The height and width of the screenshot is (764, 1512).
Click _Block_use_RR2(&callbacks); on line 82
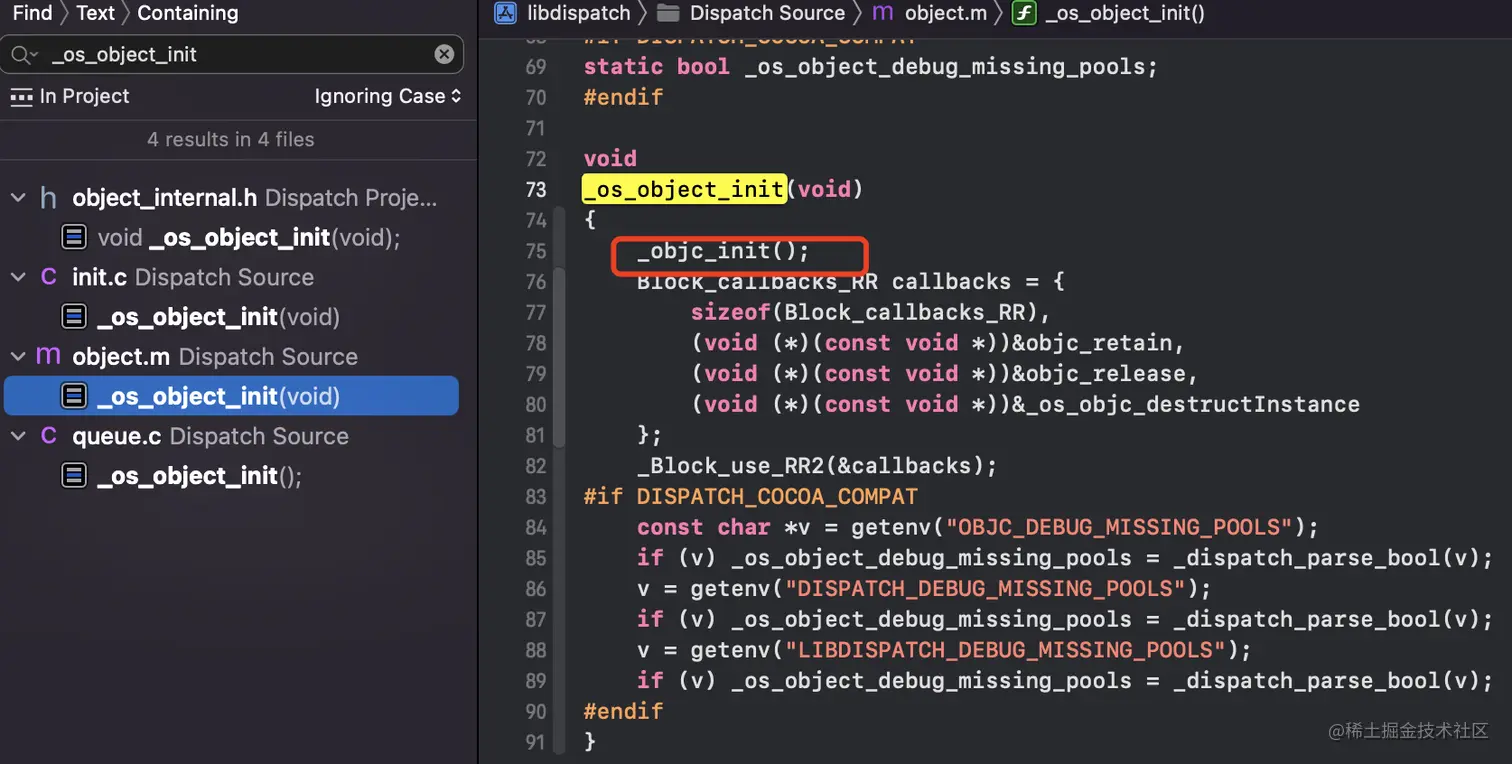[818, 465]
